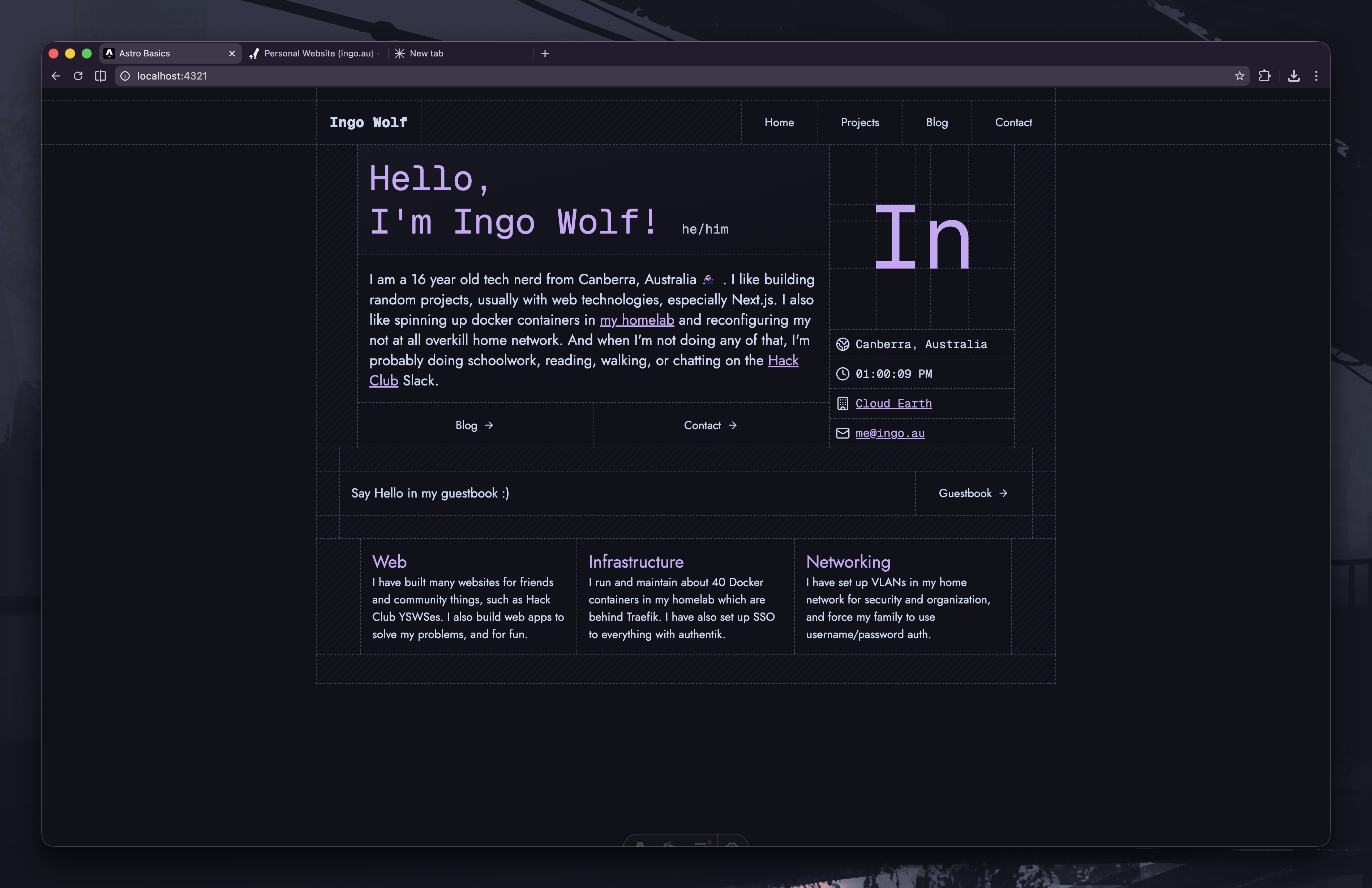Screen dimensions: 1372x888
Task: Follow the my homelab link
Action: click(x=637, y=320)
